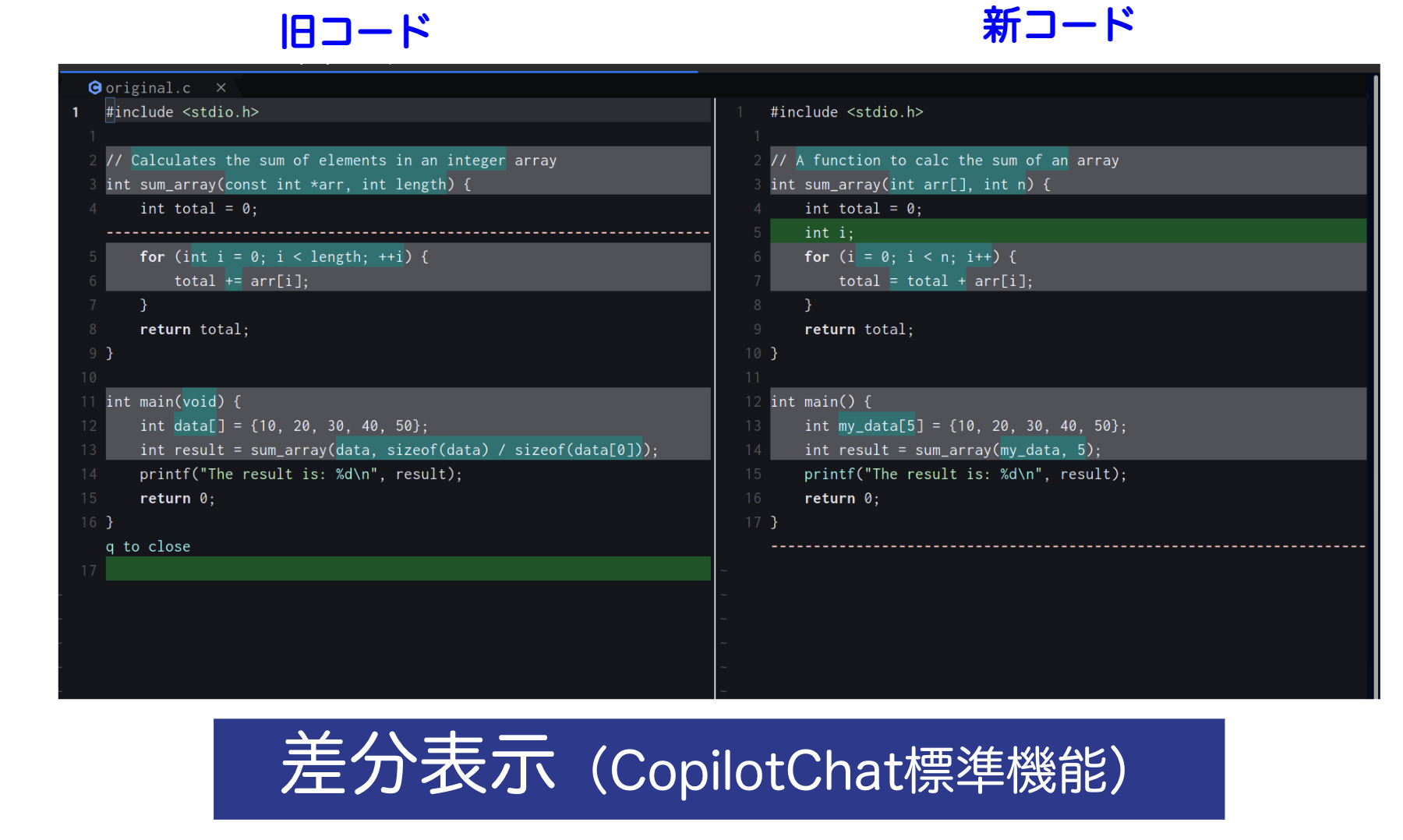1403x840 pixels.
Task: Click the '新コード' heading above the right pane
Action: pos(1058,23)
